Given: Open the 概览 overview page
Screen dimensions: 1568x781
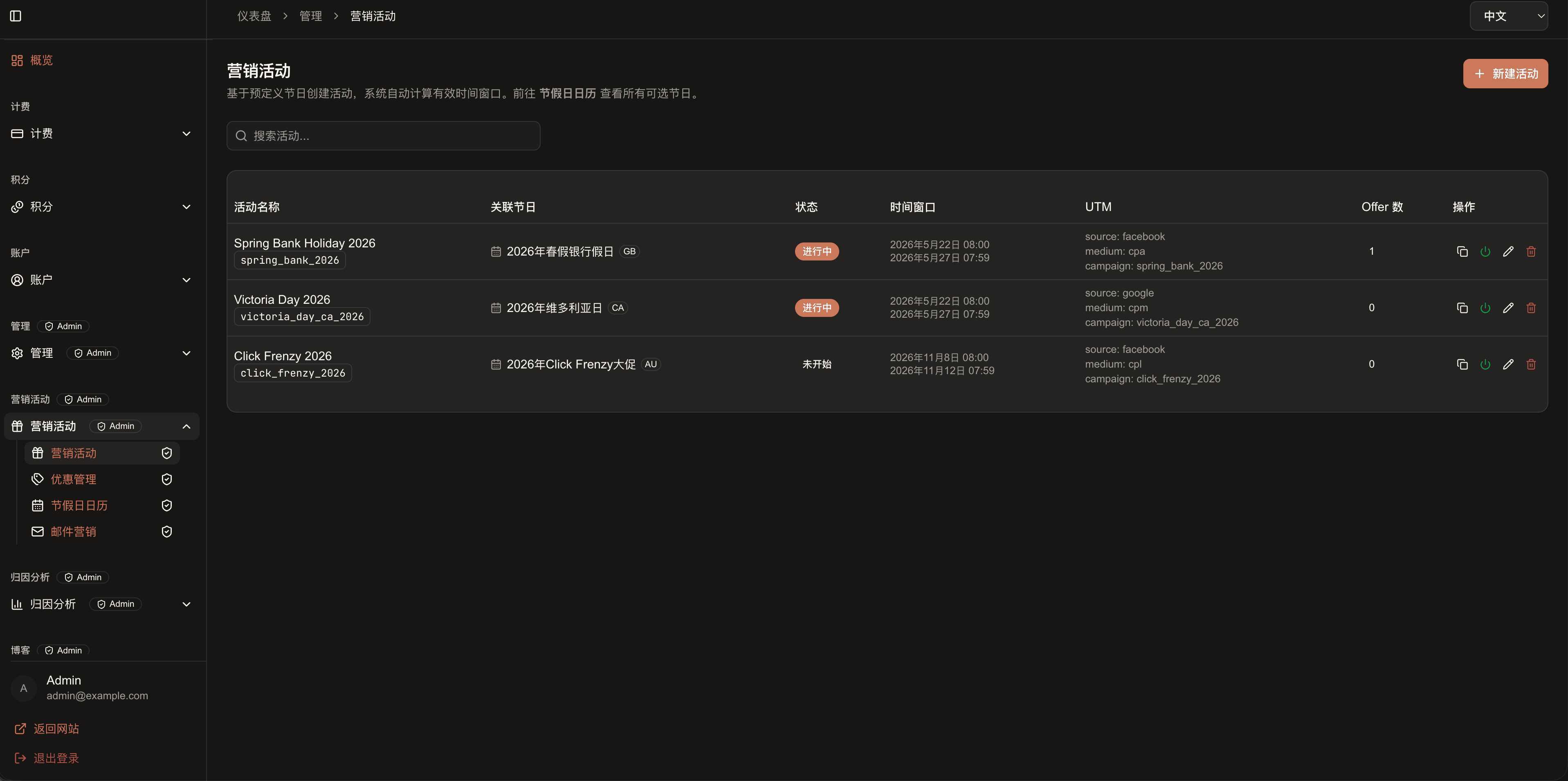Looking at the screenshot, I should tap(102, 60).
